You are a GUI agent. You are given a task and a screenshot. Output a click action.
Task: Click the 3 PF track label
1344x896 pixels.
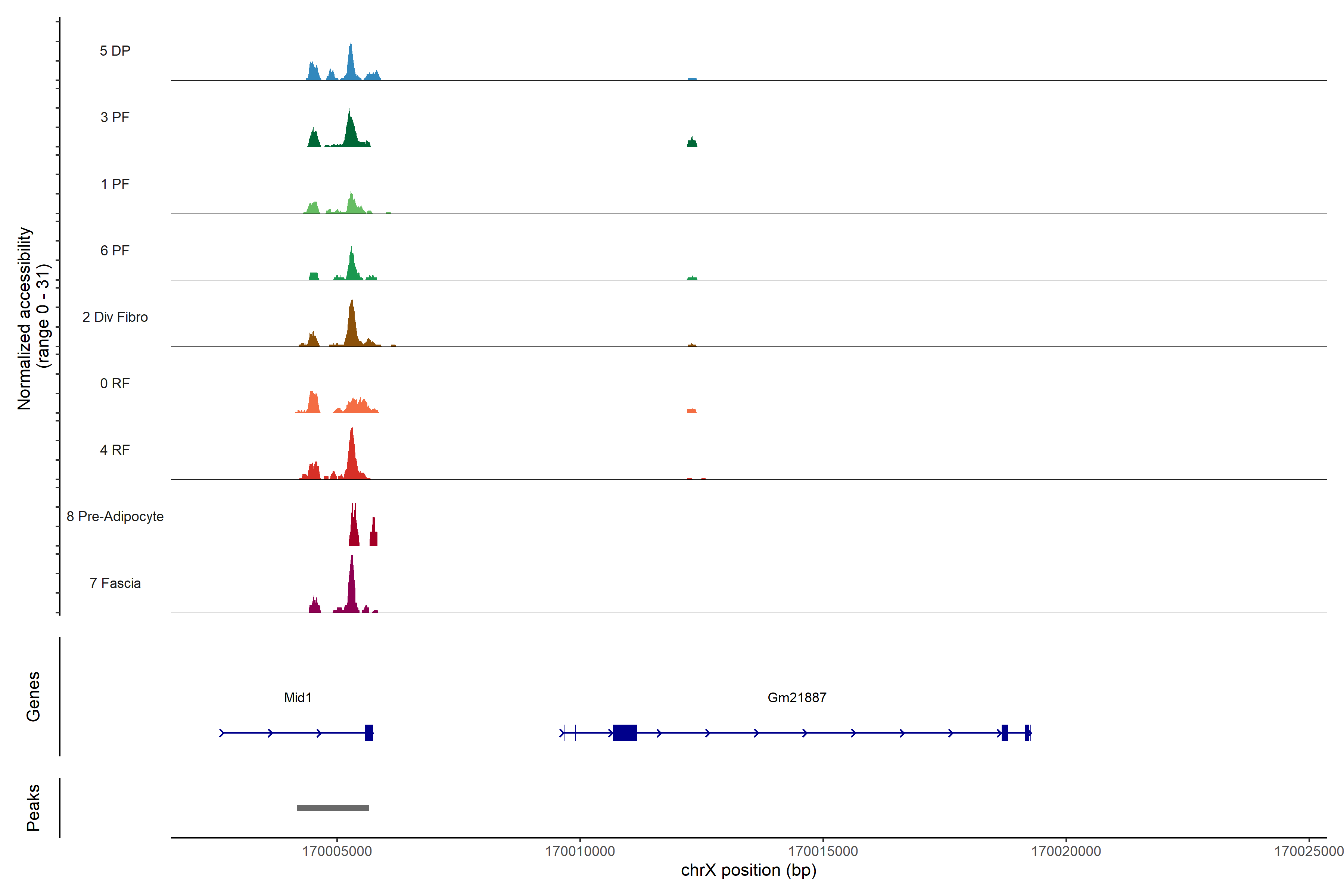click(115, 117)
